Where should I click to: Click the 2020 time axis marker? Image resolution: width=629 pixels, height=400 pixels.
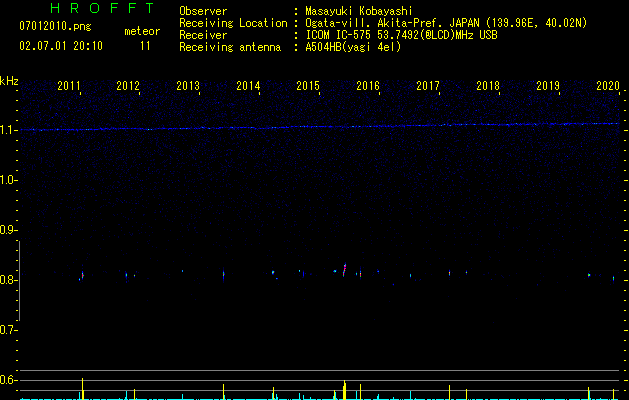pyautogui.click(x=608, y=86)
